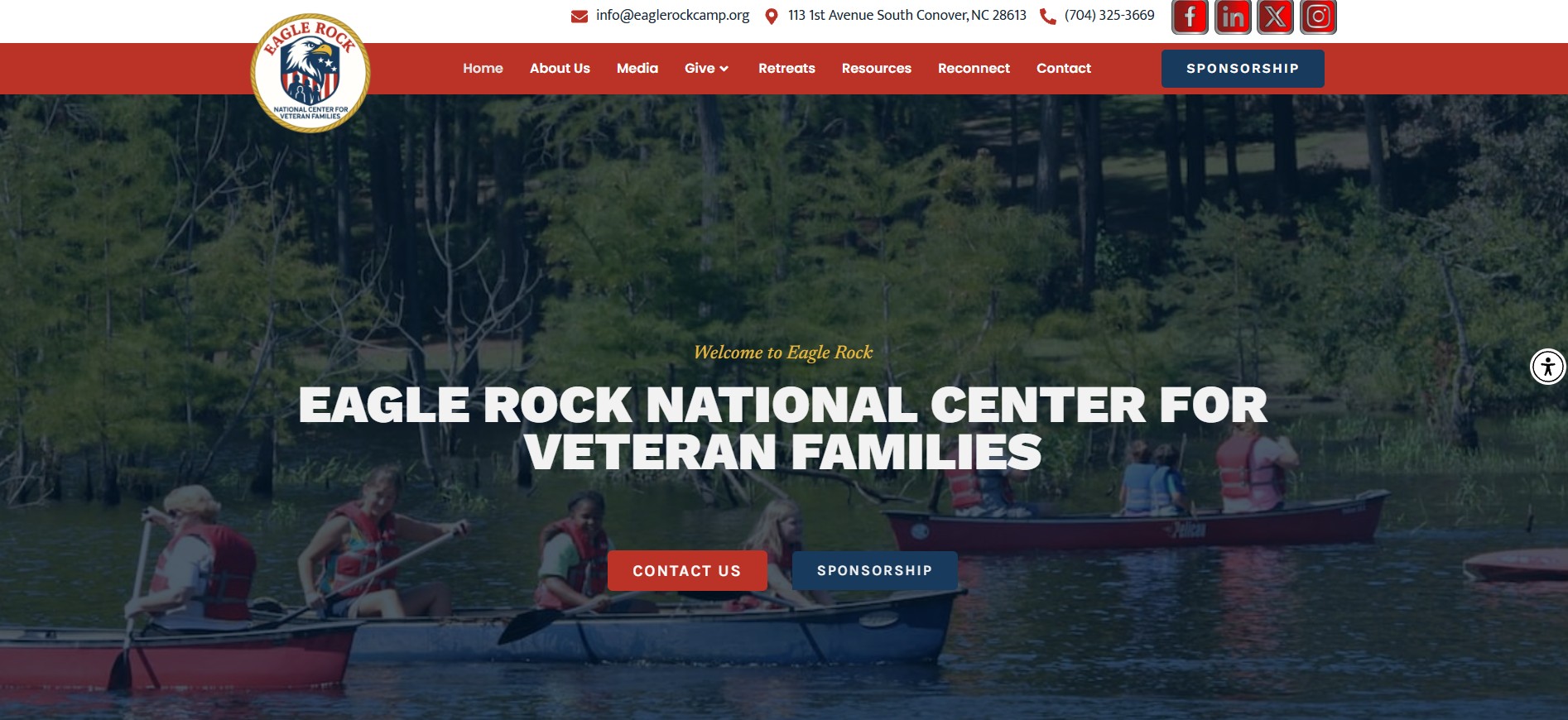Click the map pin location icon
The height and width of the screenshot is (720, 1568).
point(771,17)
